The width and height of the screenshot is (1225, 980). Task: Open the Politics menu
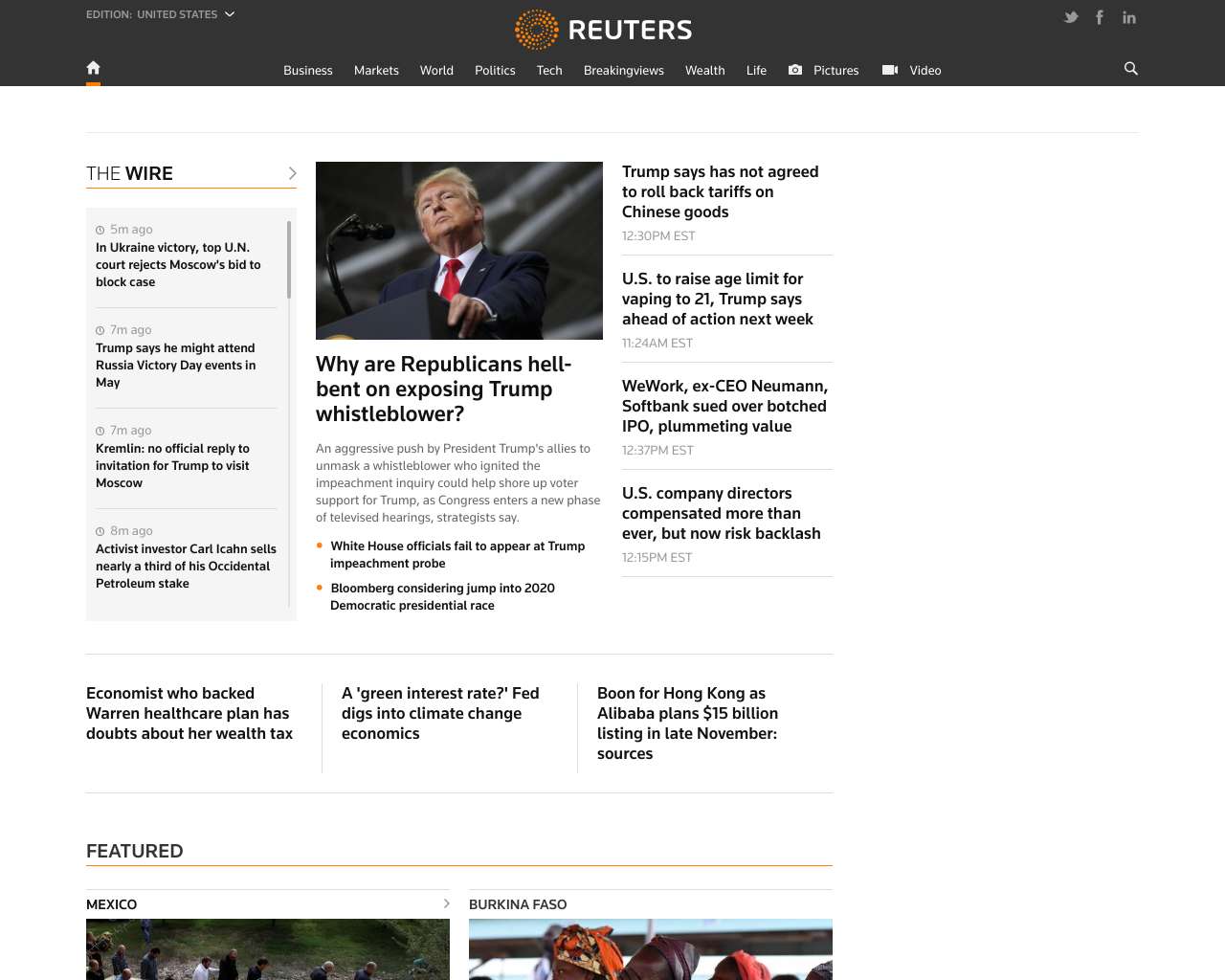[495, 71]
